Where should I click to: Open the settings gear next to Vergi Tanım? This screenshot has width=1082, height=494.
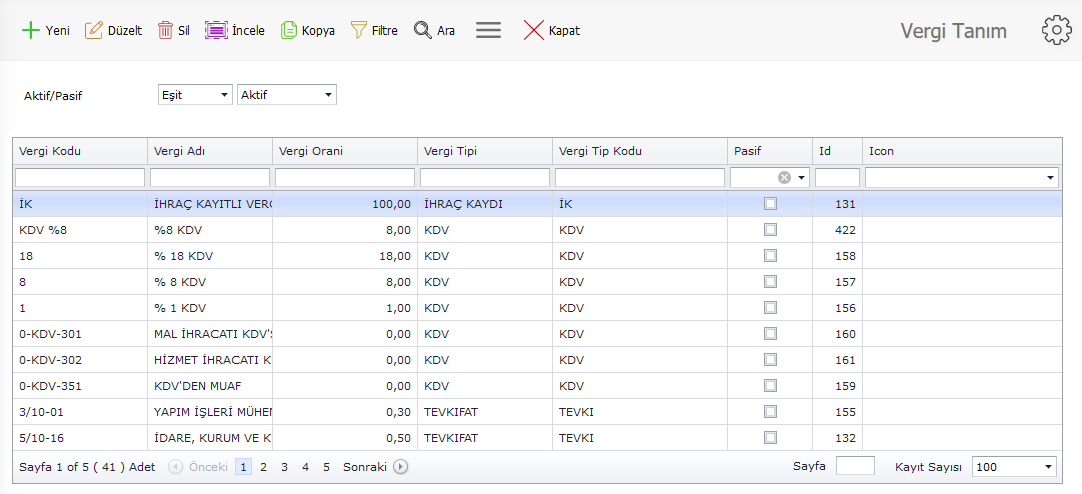point(1056,31)
